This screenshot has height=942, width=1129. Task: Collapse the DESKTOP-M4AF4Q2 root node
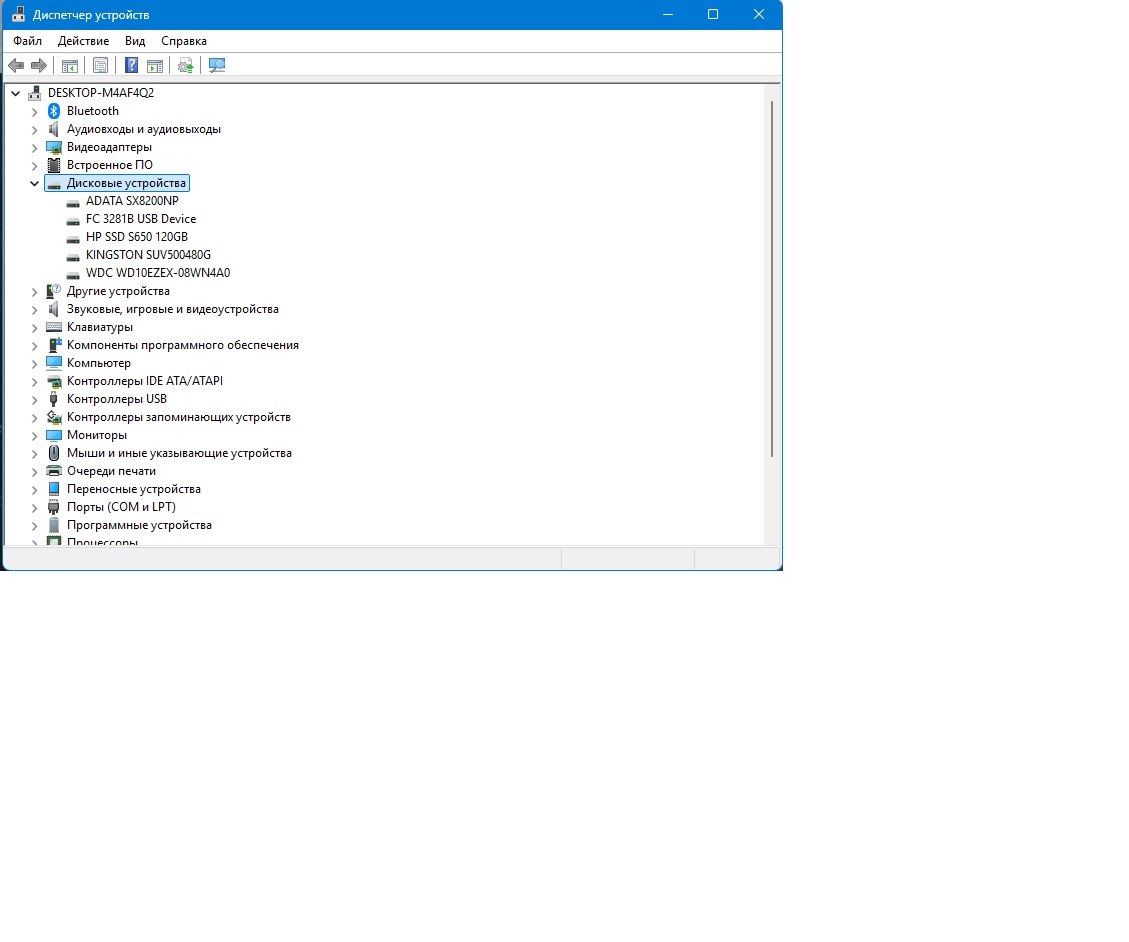16,93
